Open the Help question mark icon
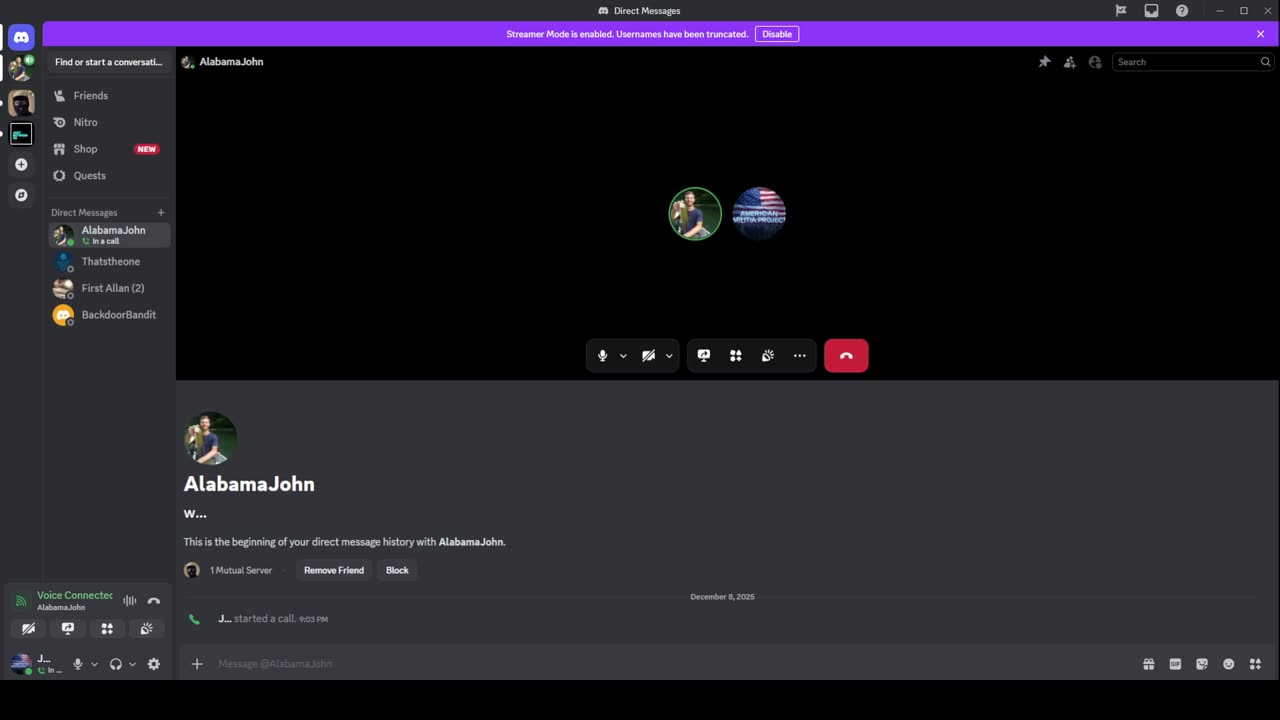Screen dimensions: 1280x720 click(1182, 11)
